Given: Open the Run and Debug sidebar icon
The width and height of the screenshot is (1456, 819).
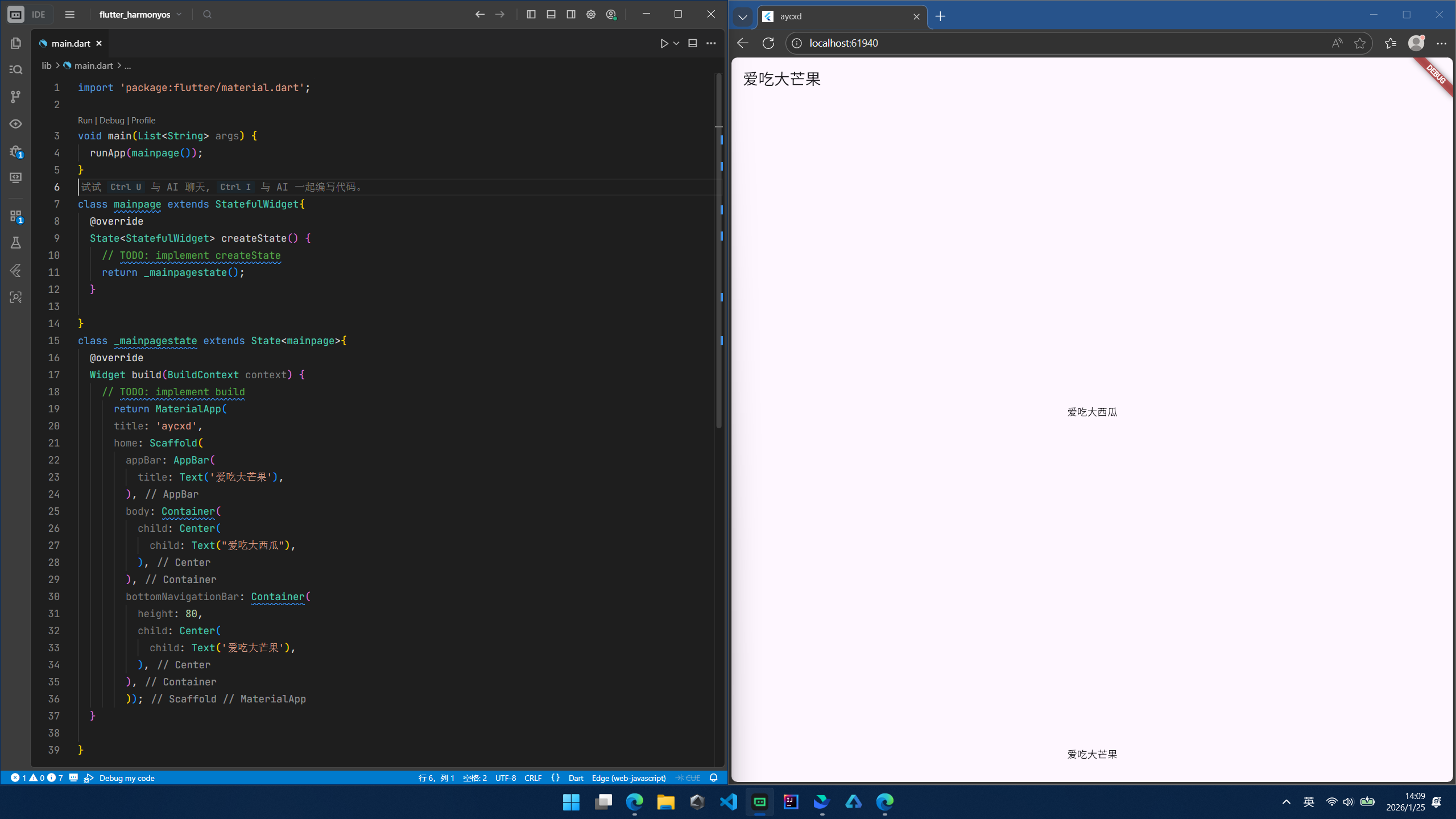Looking at the screenshot, I should pos(16,151).
